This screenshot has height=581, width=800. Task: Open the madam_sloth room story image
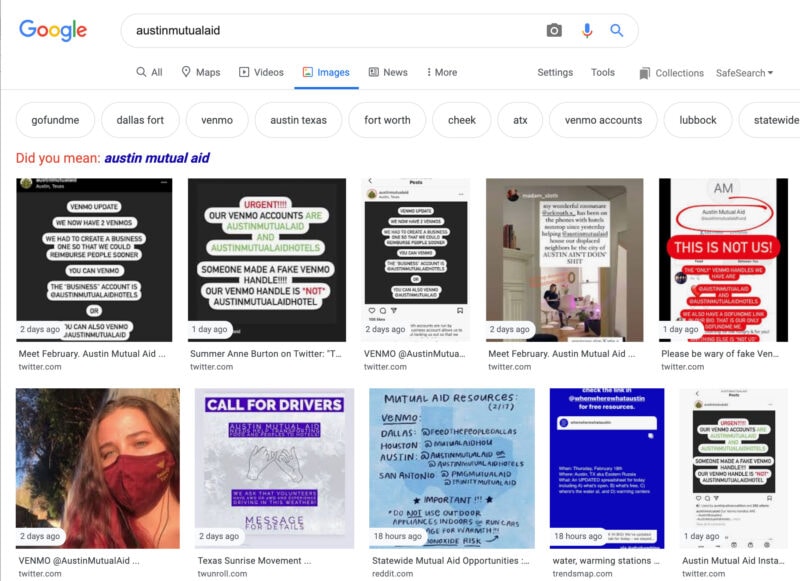(x=565, y=260)
